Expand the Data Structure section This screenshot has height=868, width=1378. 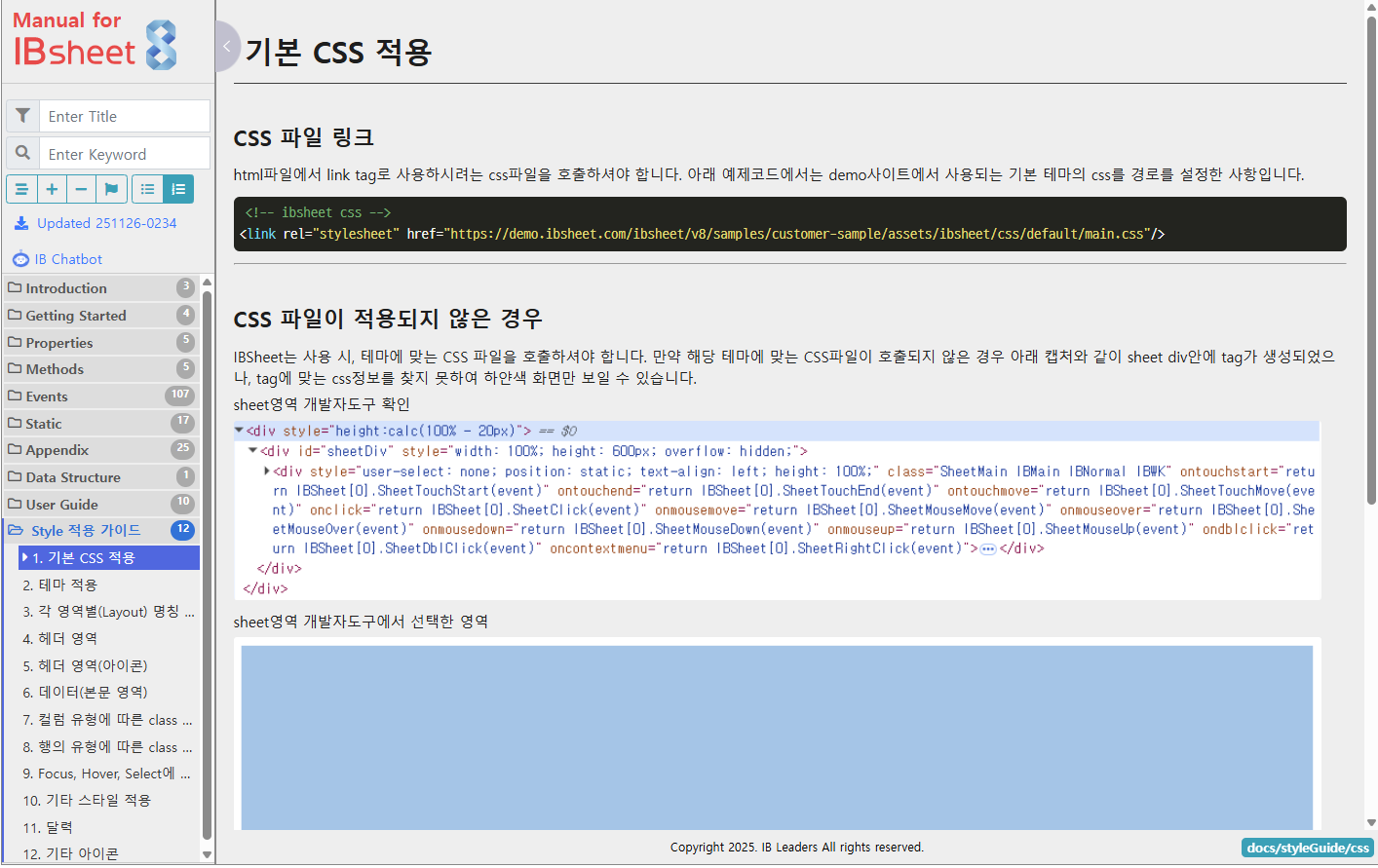101,476
